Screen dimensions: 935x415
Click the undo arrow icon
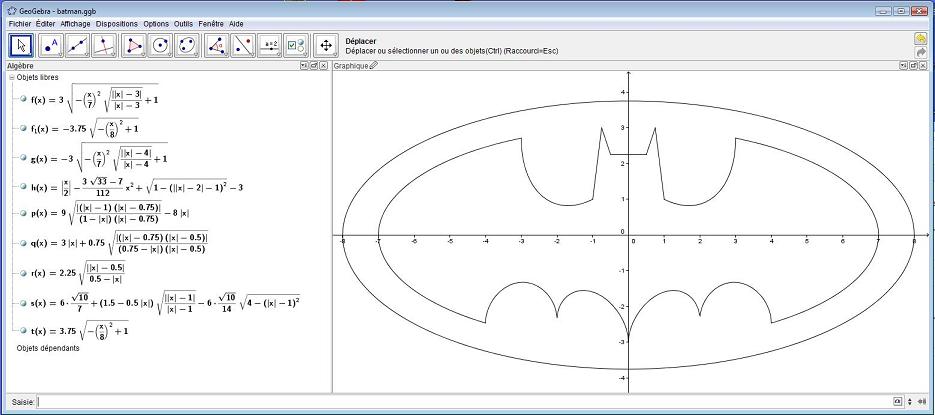pos(920,38)
